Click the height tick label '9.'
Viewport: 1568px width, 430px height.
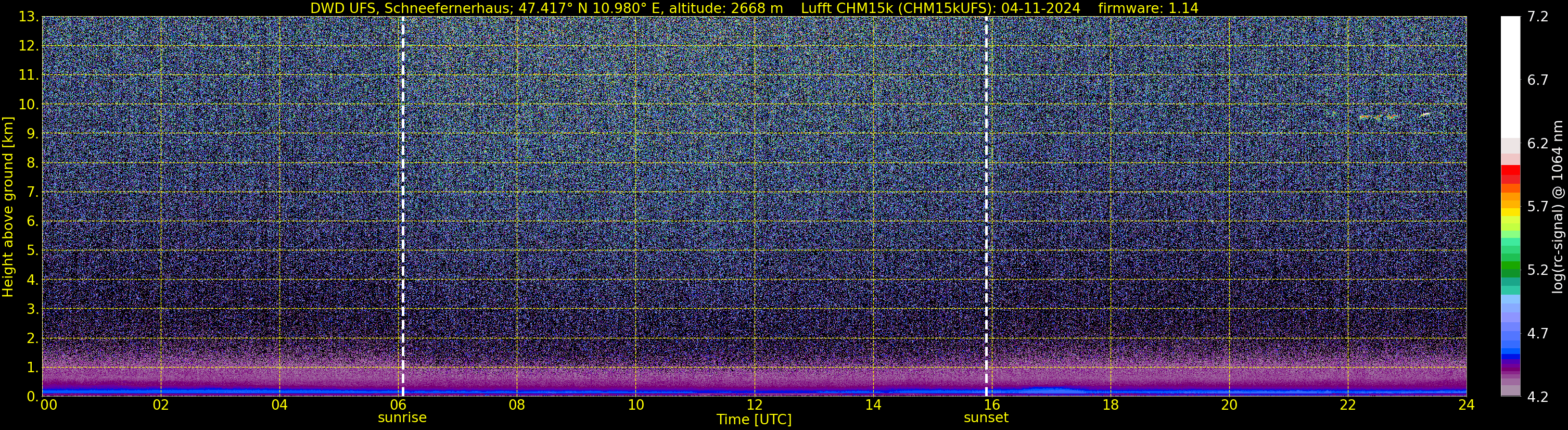coord(33,134)
